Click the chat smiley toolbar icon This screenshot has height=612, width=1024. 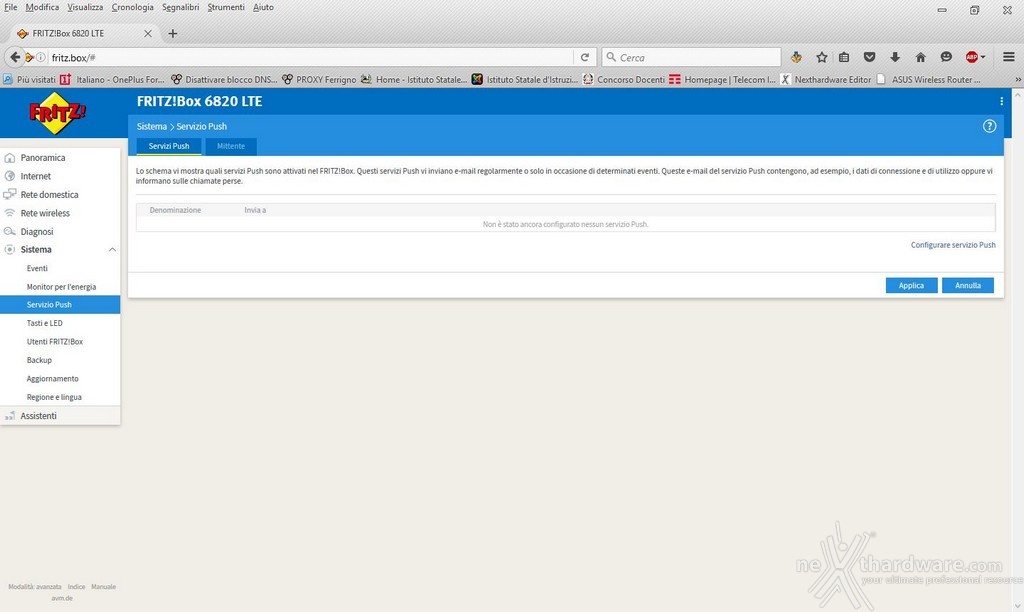946,57
